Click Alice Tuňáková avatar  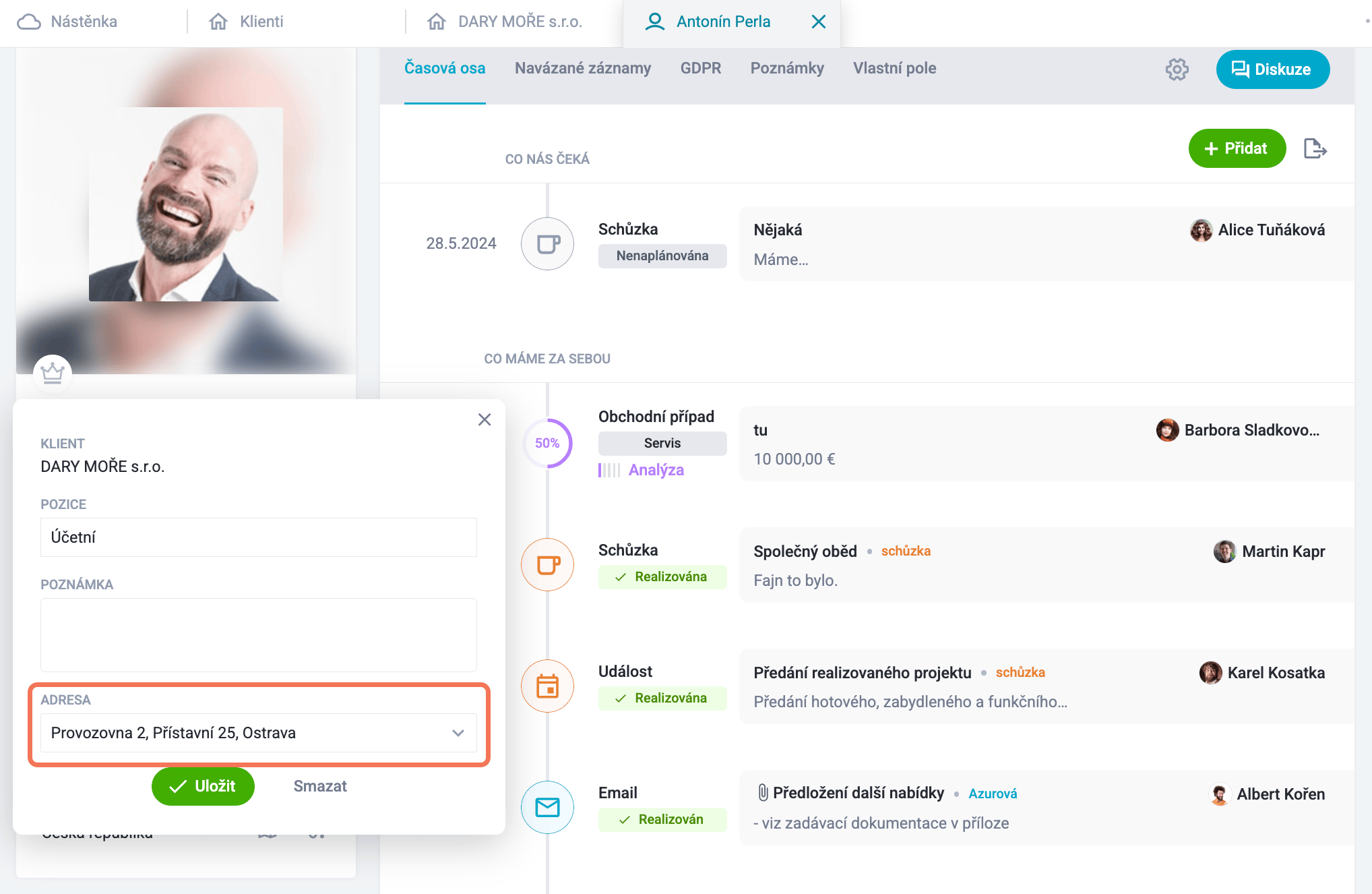coord(1201,230)
